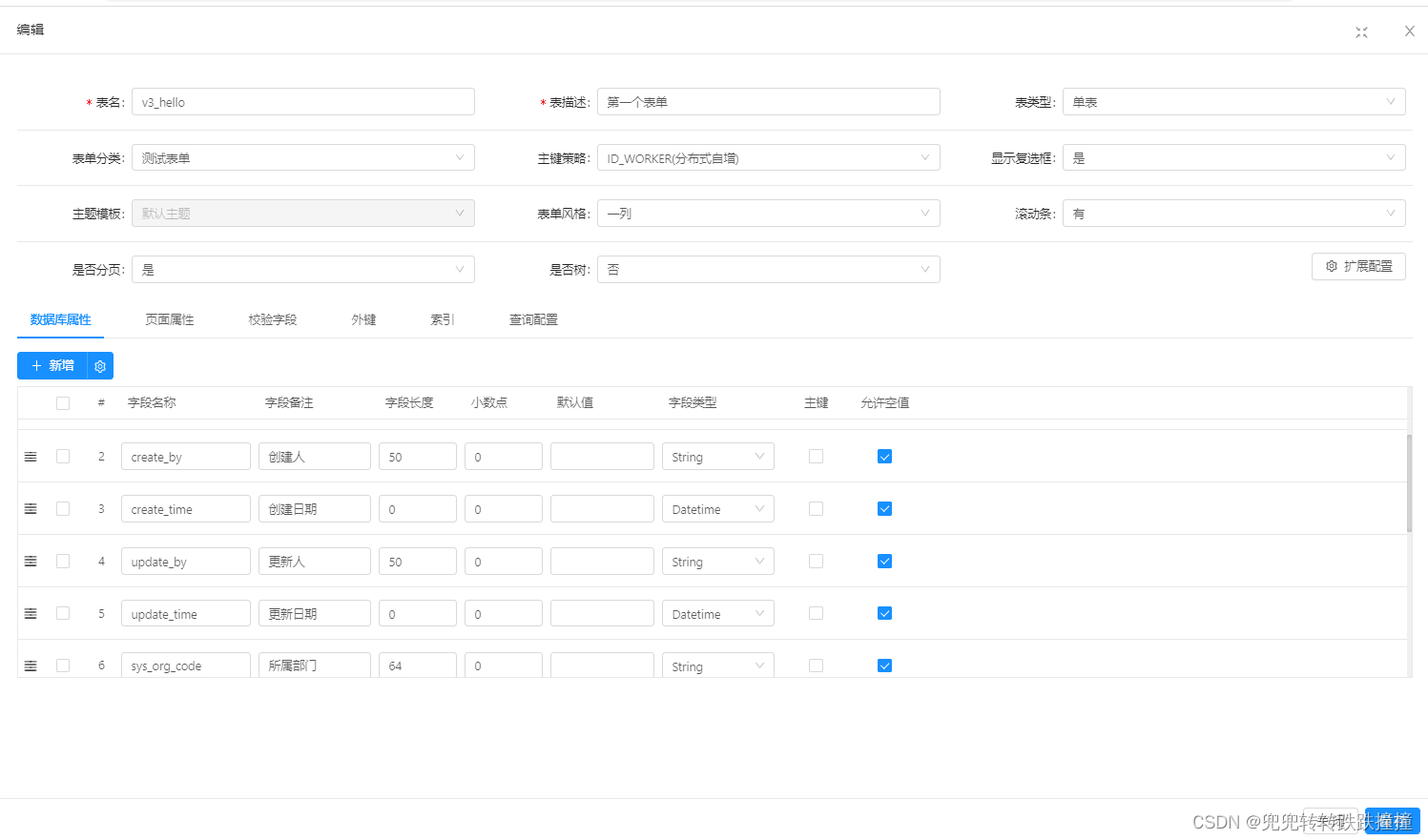Uncheck 允许空值 for create_by

tap(884, 457)
